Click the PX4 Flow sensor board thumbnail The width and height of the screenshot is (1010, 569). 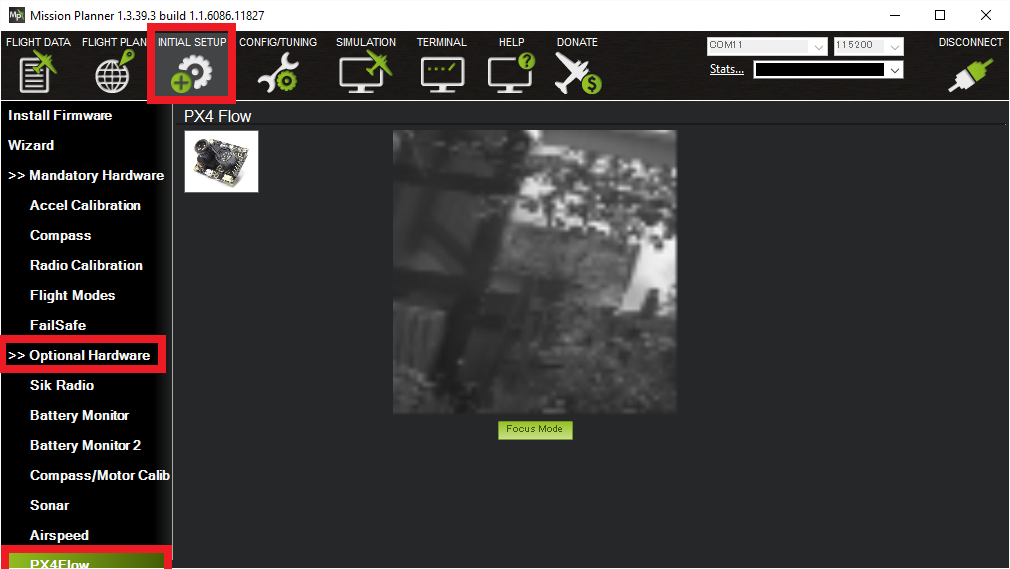tap(221, 161)
